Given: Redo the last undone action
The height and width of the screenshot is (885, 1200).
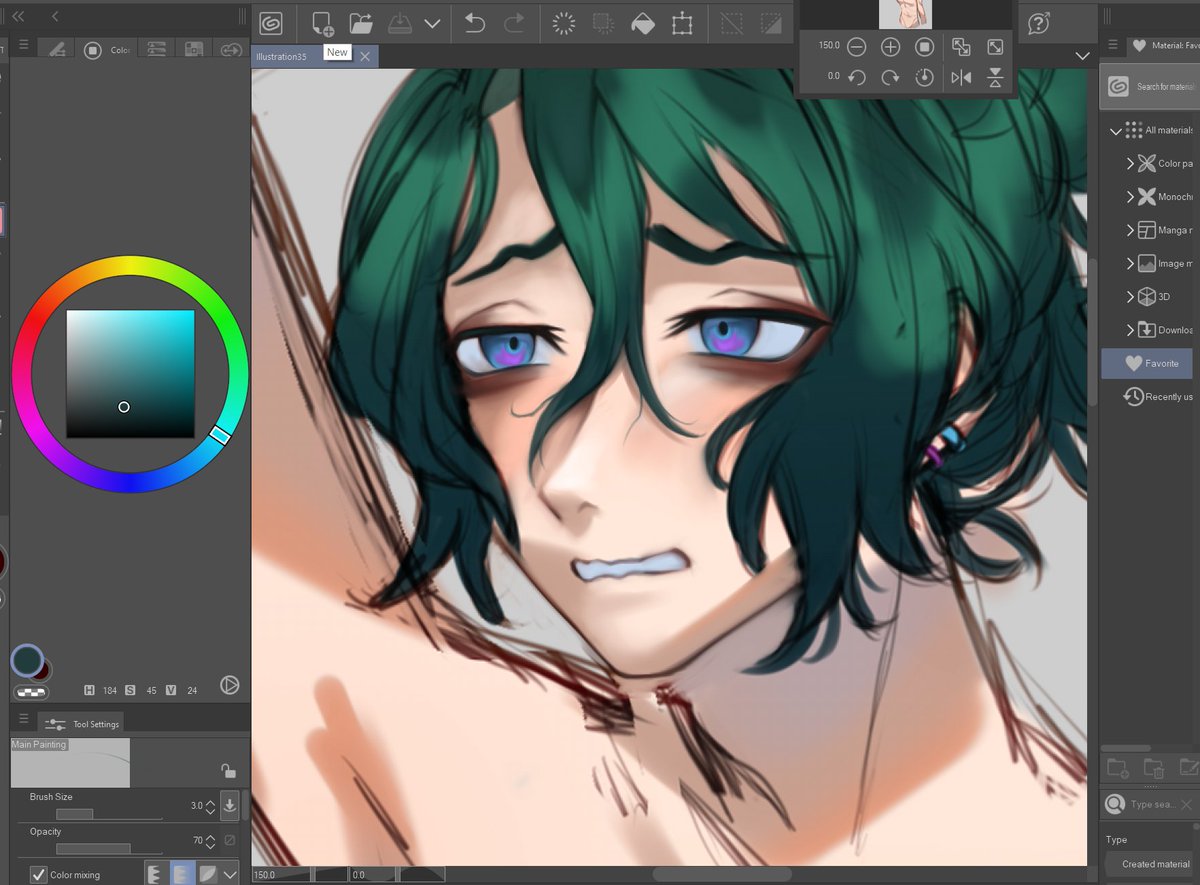Looking at the screenshot, I should [514, 23].
